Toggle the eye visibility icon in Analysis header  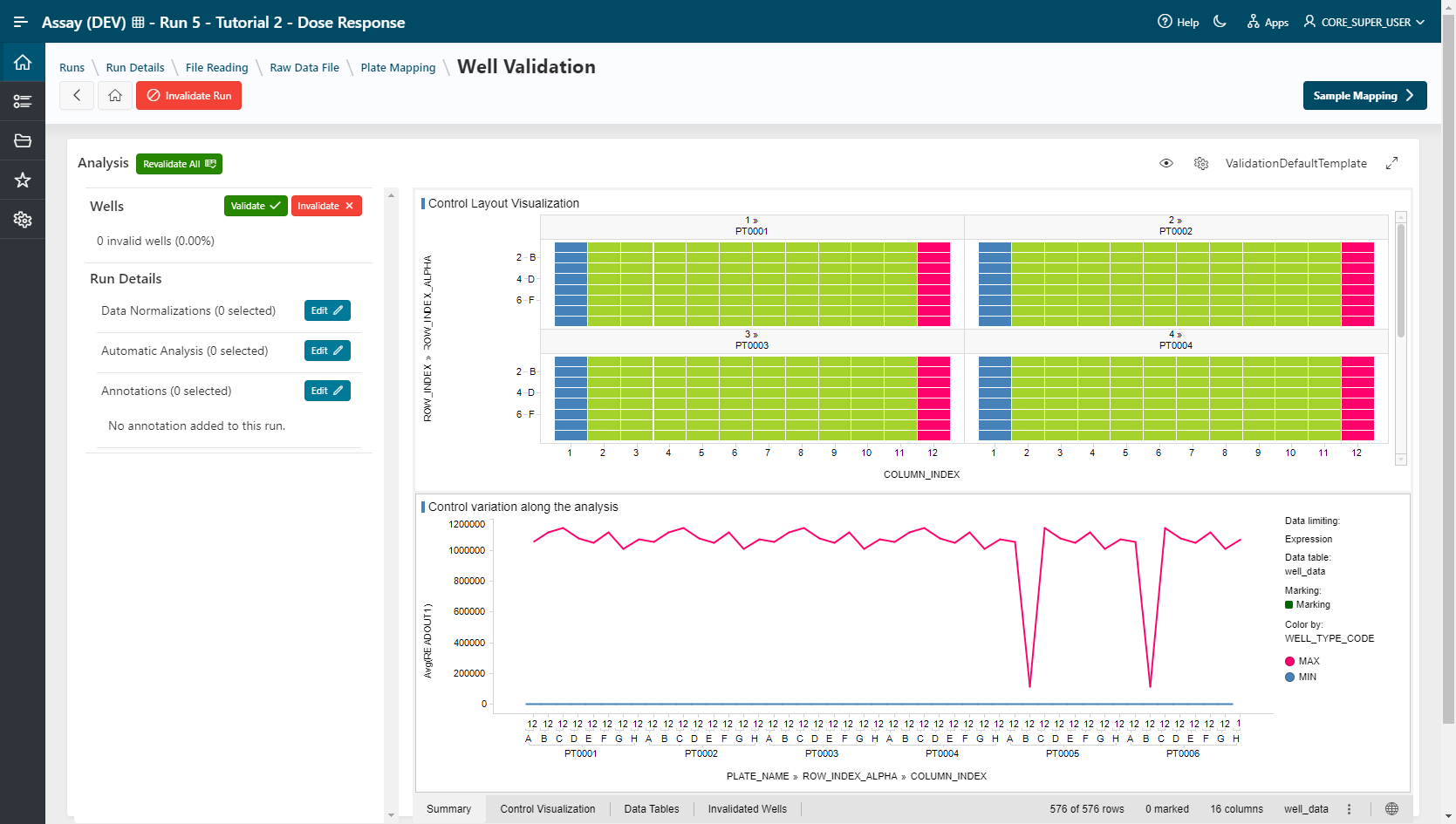(x=1166, y=163)
